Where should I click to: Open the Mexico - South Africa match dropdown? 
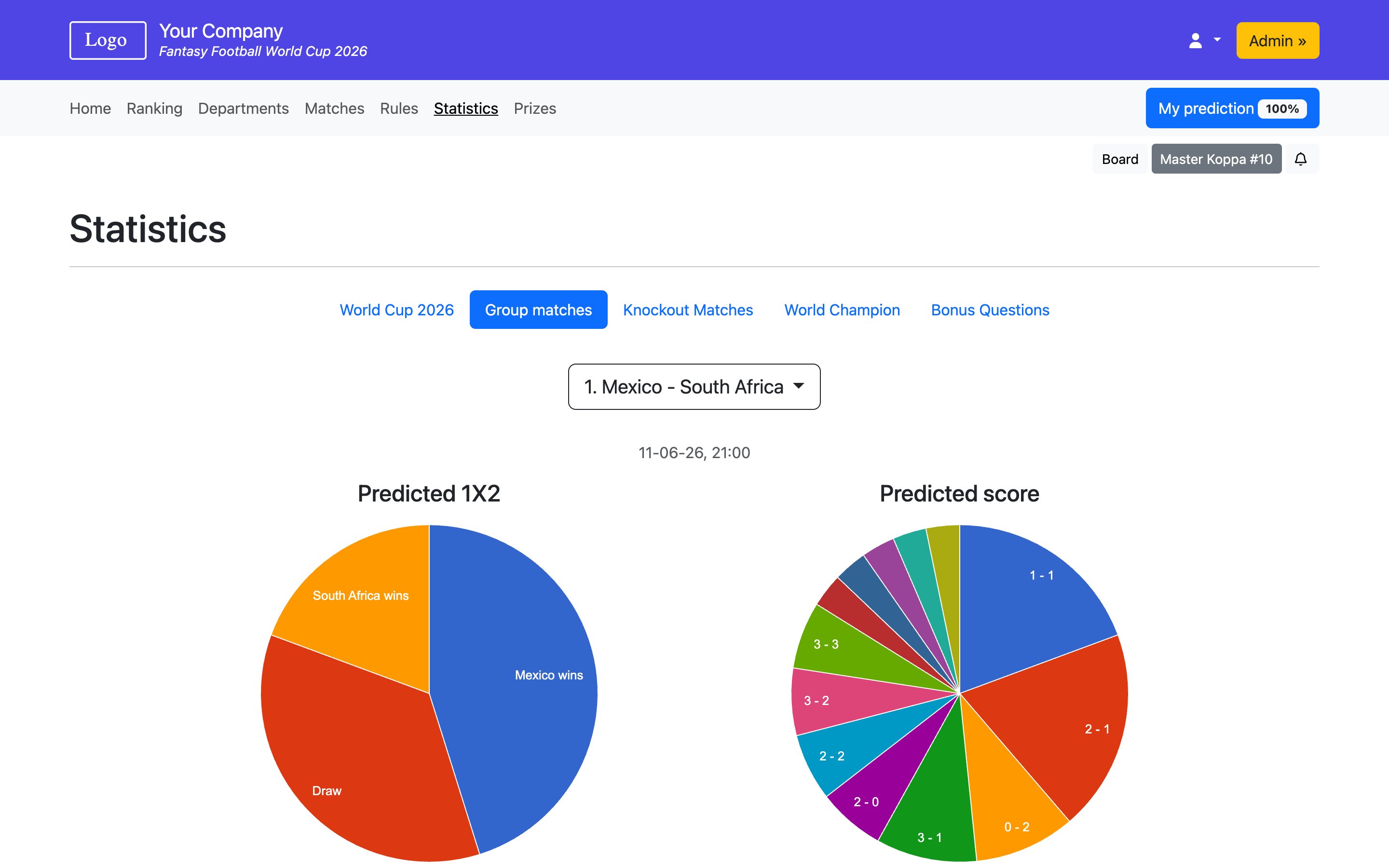[x=694, y=386]
